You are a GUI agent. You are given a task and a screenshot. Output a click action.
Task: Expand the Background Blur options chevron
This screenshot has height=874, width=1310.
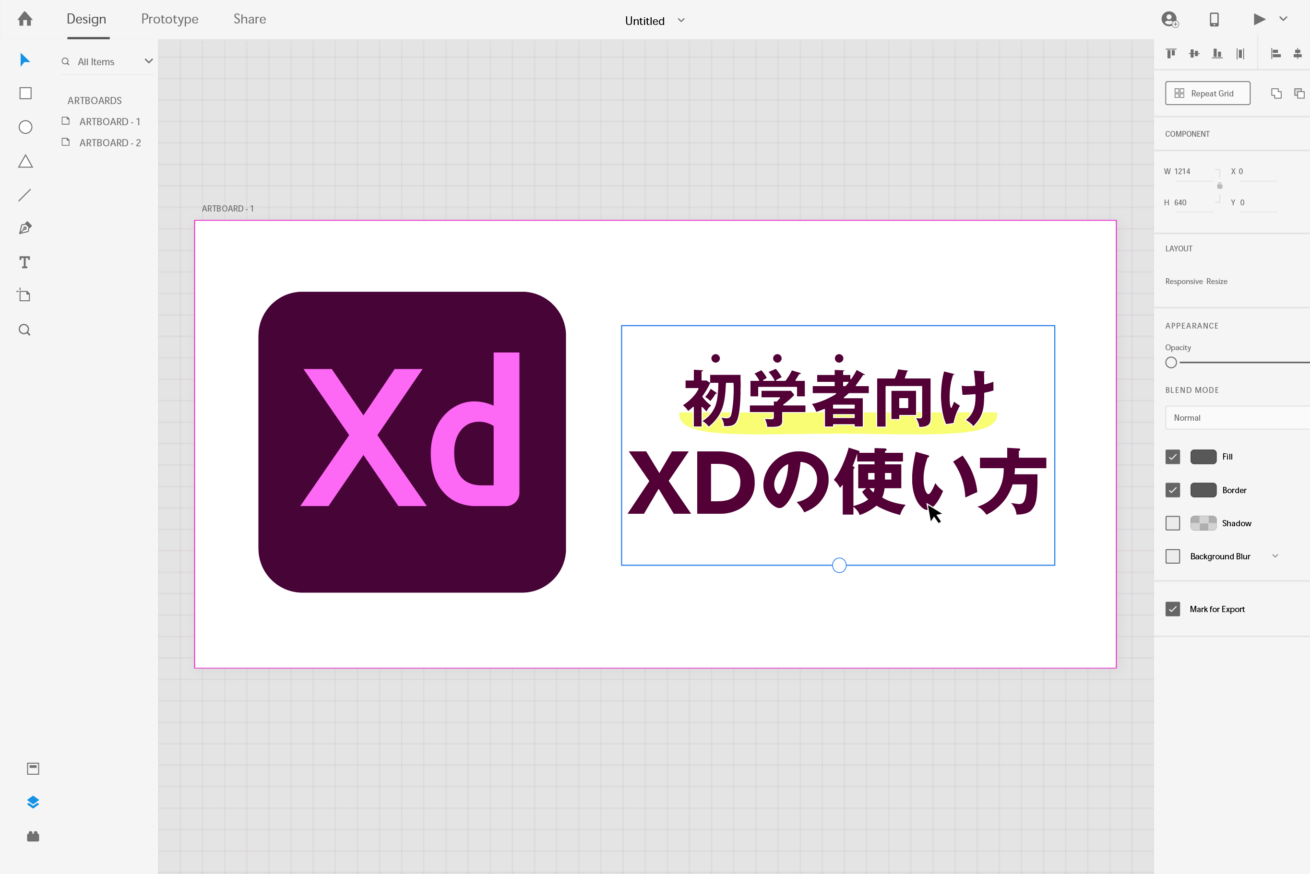click(x=1275, y=556)
